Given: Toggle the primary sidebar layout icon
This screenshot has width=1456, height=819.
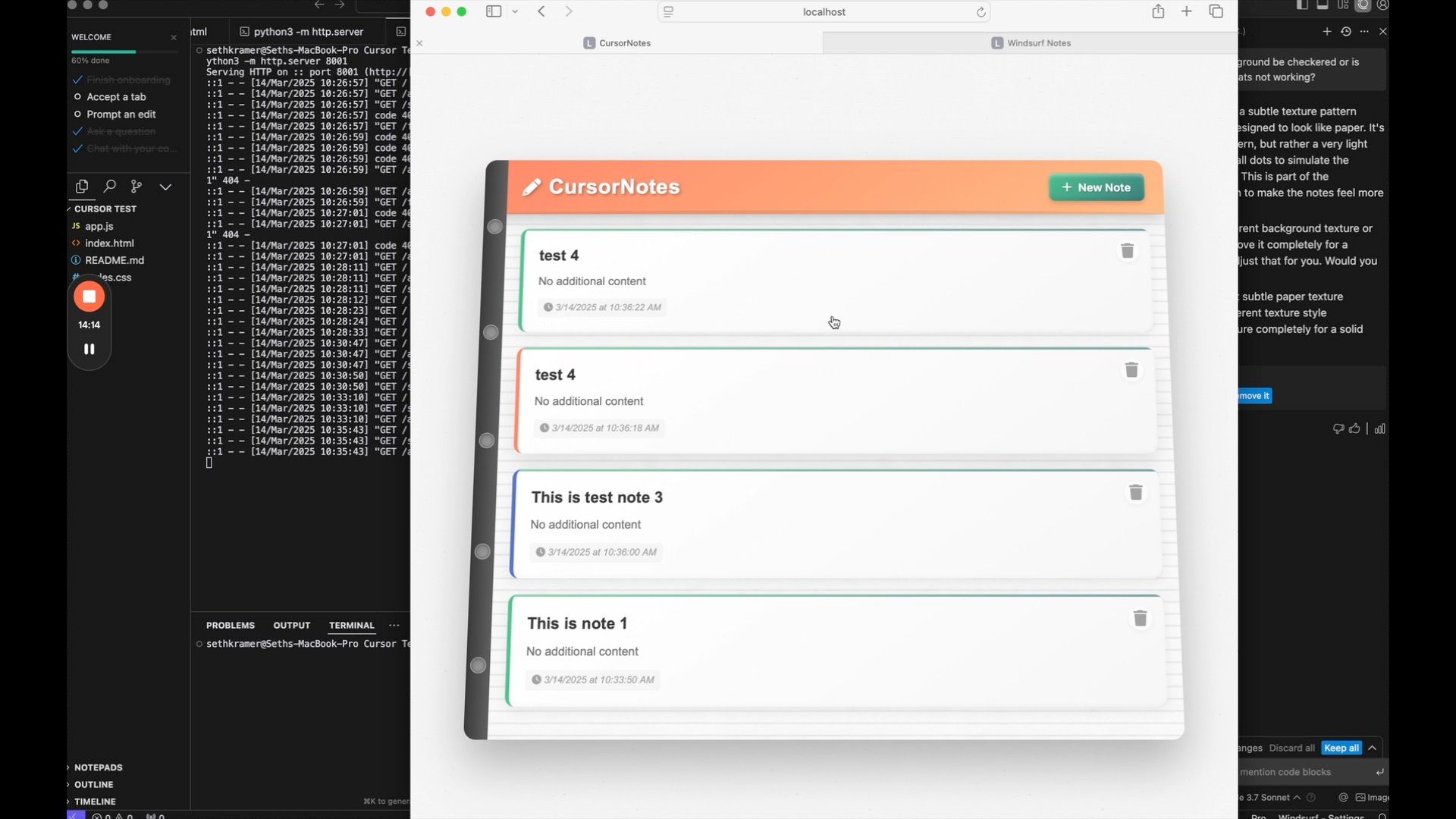Looking at the screenshot, I should [x=1302, y=5].
